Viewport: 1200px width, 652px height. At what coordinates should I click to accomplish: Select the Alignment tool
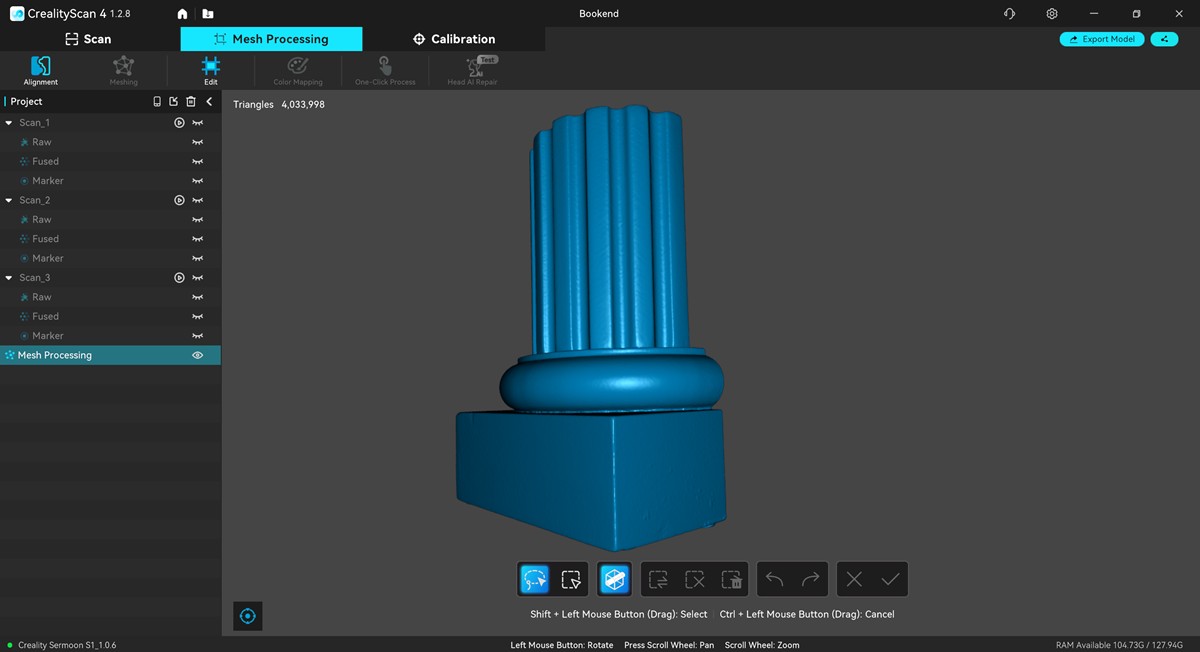[41, 70]
